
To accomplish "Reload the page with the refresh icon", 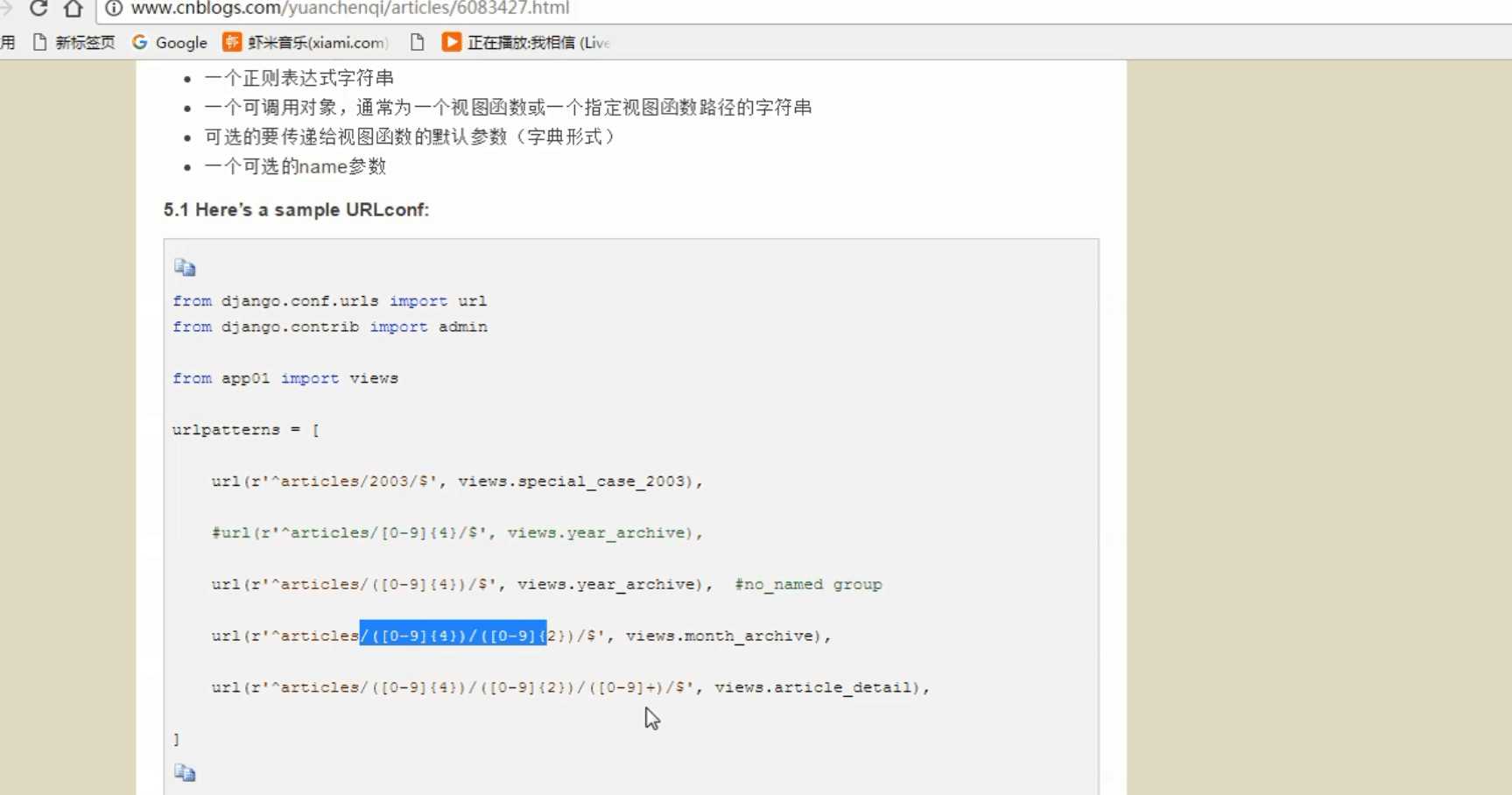I will point(39,9).
